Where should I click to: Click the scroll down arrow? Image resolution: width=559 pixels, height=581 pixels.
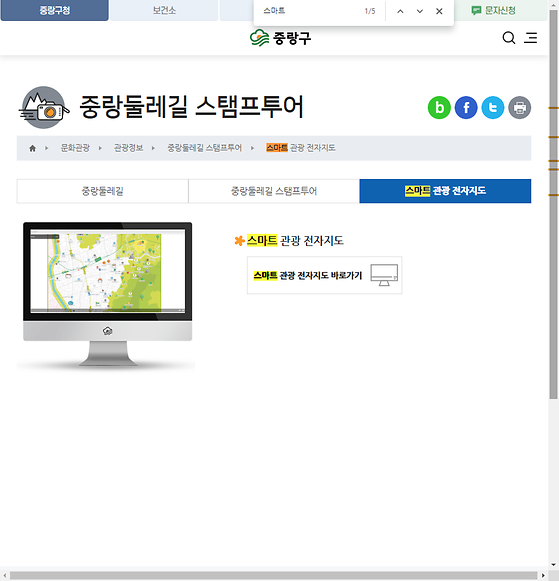tap(553, 565)
